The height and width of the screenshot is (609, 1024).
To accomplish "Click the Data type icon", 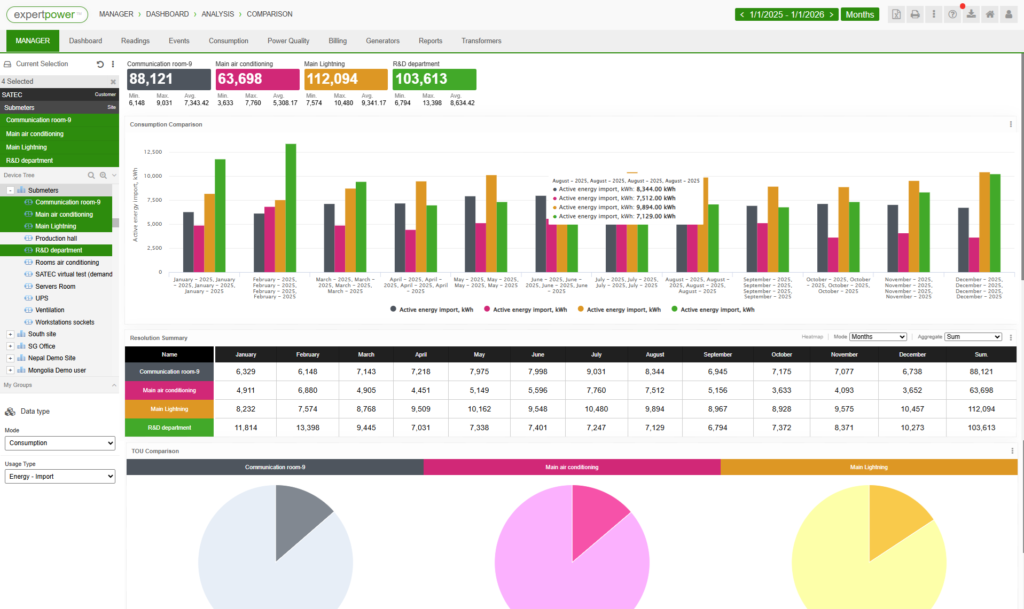I will pyautogui.click(x=10, y=411).
